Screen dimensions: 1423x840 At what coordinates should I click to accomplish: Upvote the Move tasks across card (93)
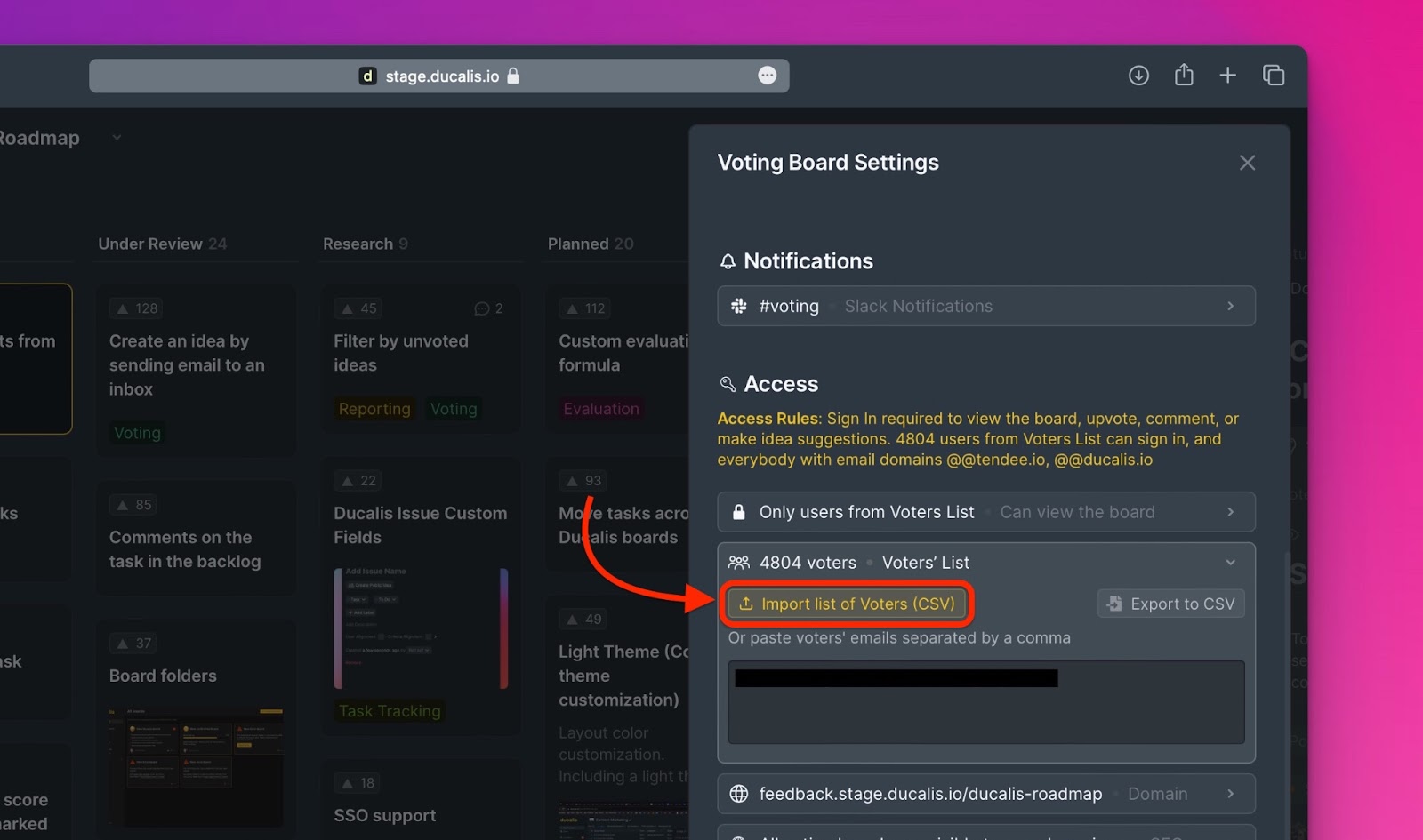583,481
